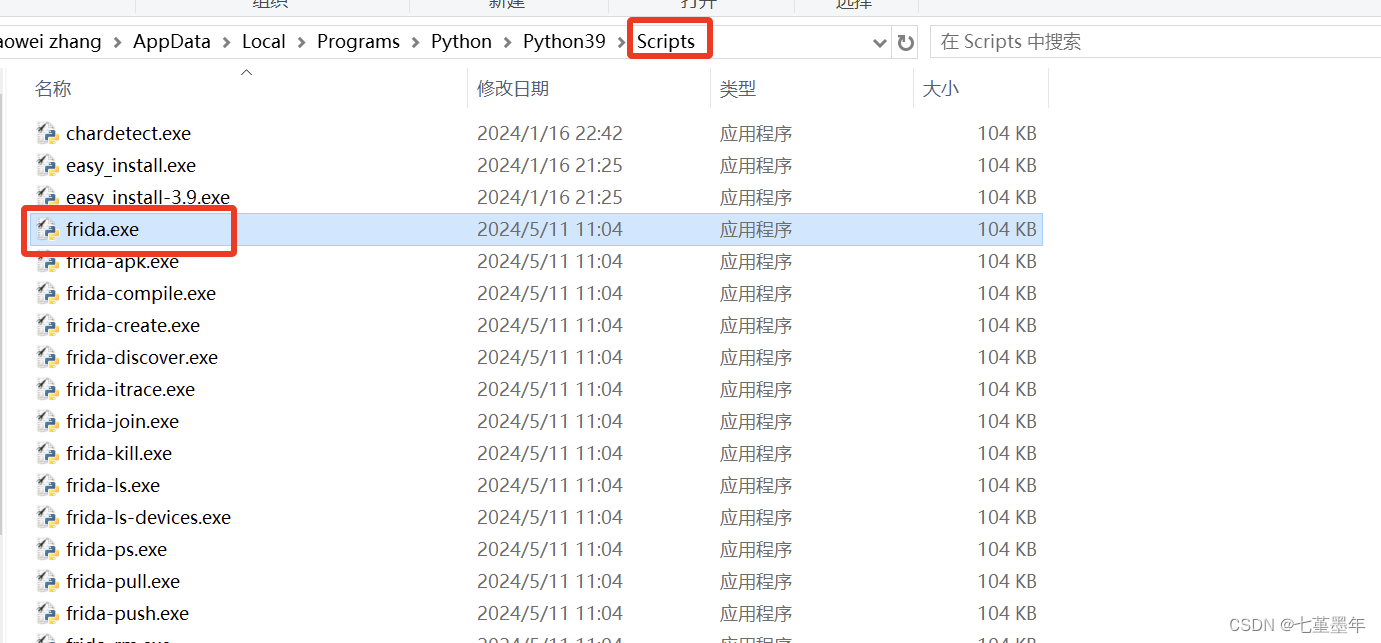Click the 2024/1/16 22:42 date of chardetect.exe
Viewport: 1381px width, 643px height.
[550, 133]
